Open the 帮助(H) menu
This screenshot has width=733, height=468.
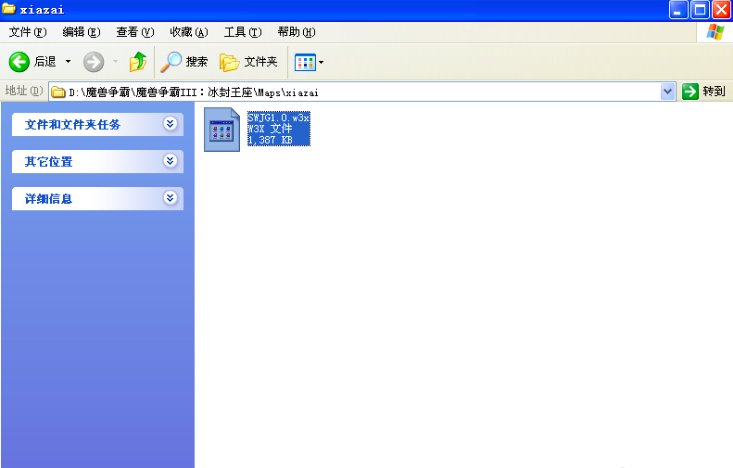point(296,32)
